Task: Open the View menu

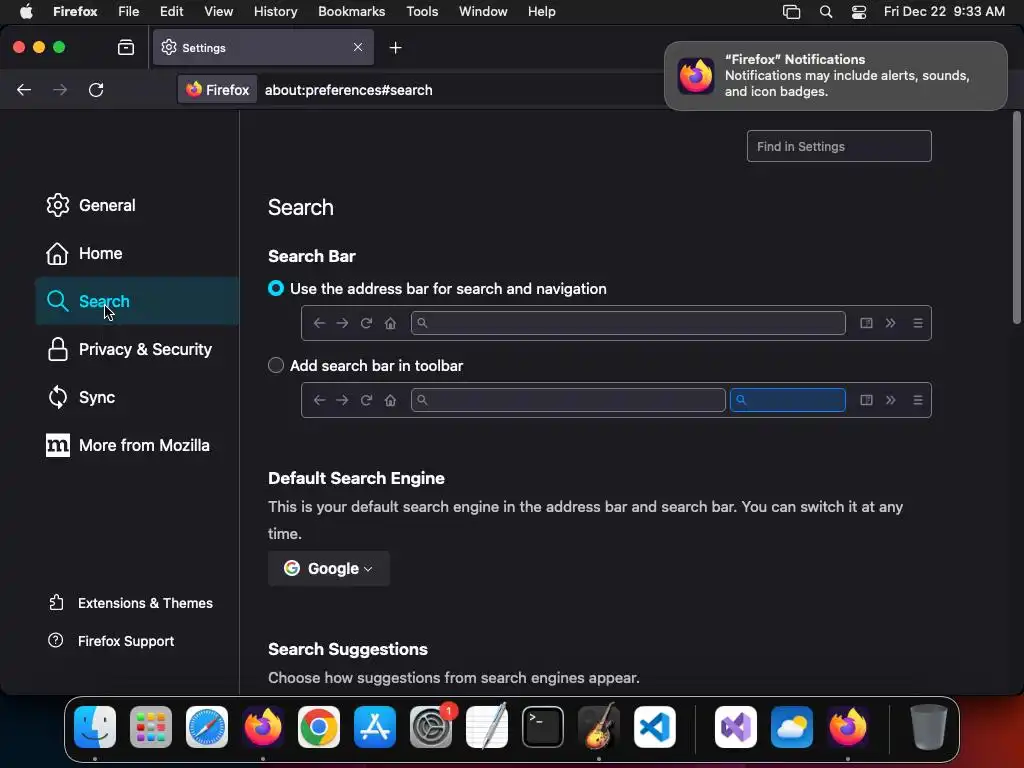Action: [x=219, y=11]
